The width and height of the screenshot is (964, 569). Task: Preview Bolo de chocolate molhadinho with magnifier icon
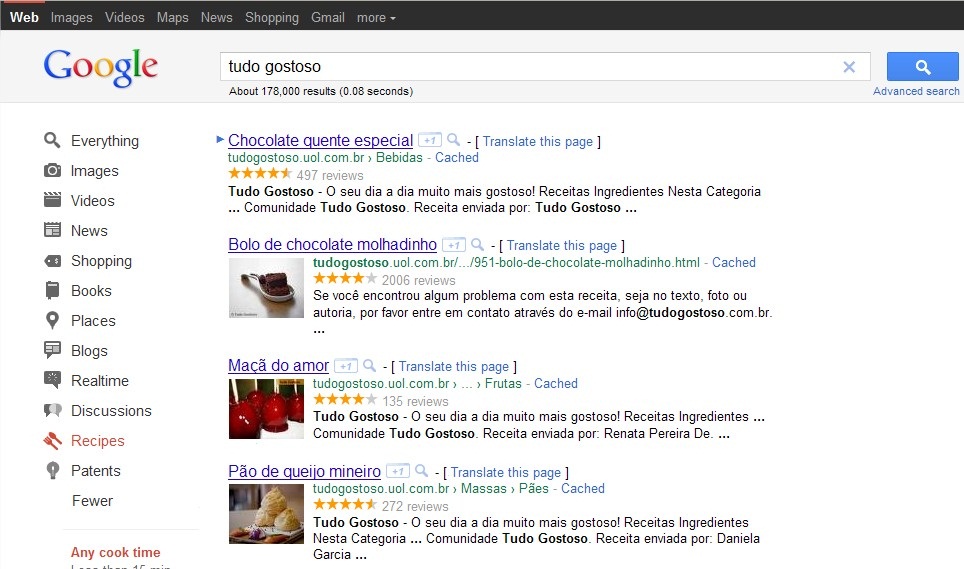coord(478,244)
